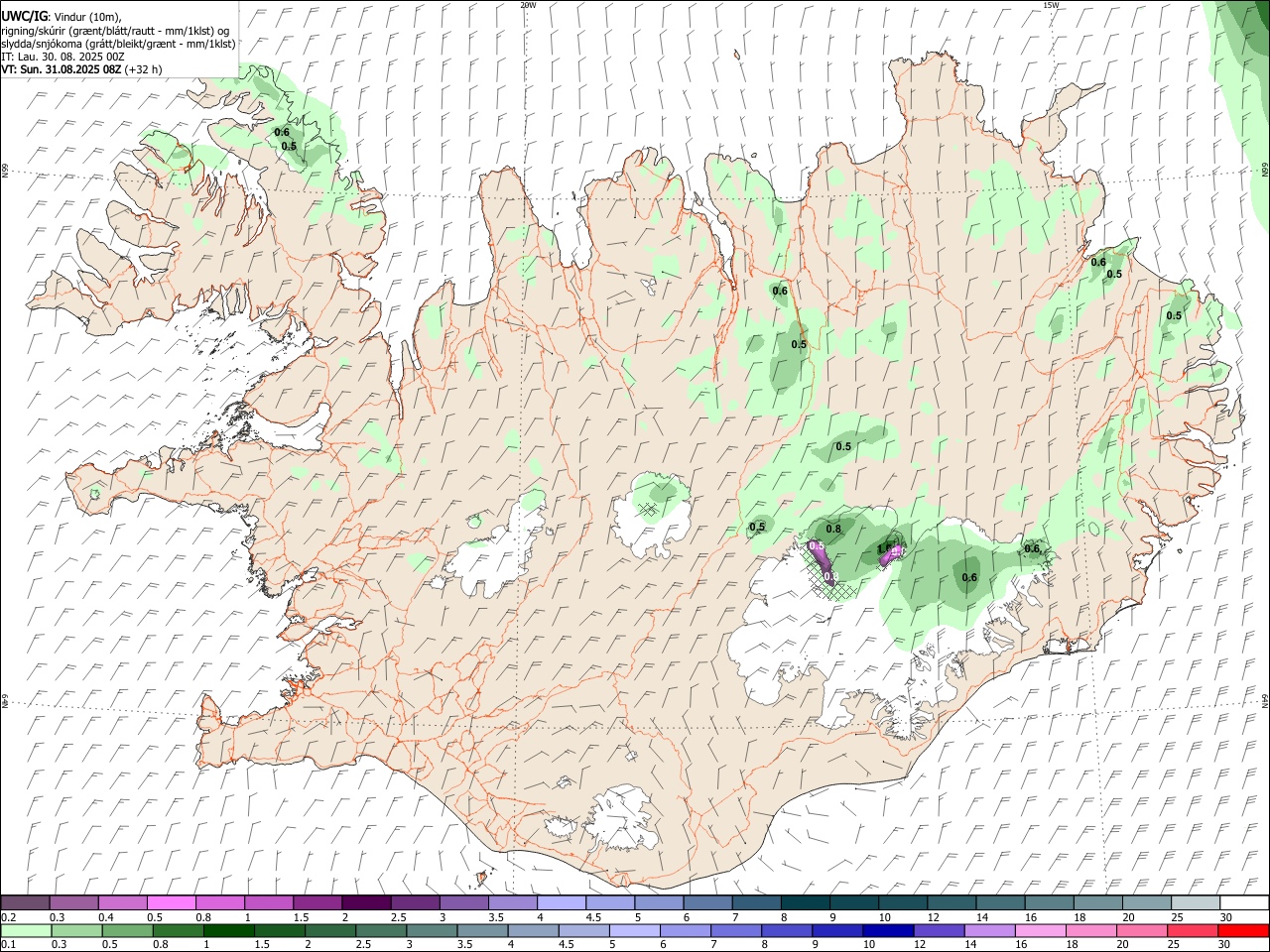Pick the periwinkle 6–7 lower scale swatch
Screen dimensions: 1270x952
point(685,930)
